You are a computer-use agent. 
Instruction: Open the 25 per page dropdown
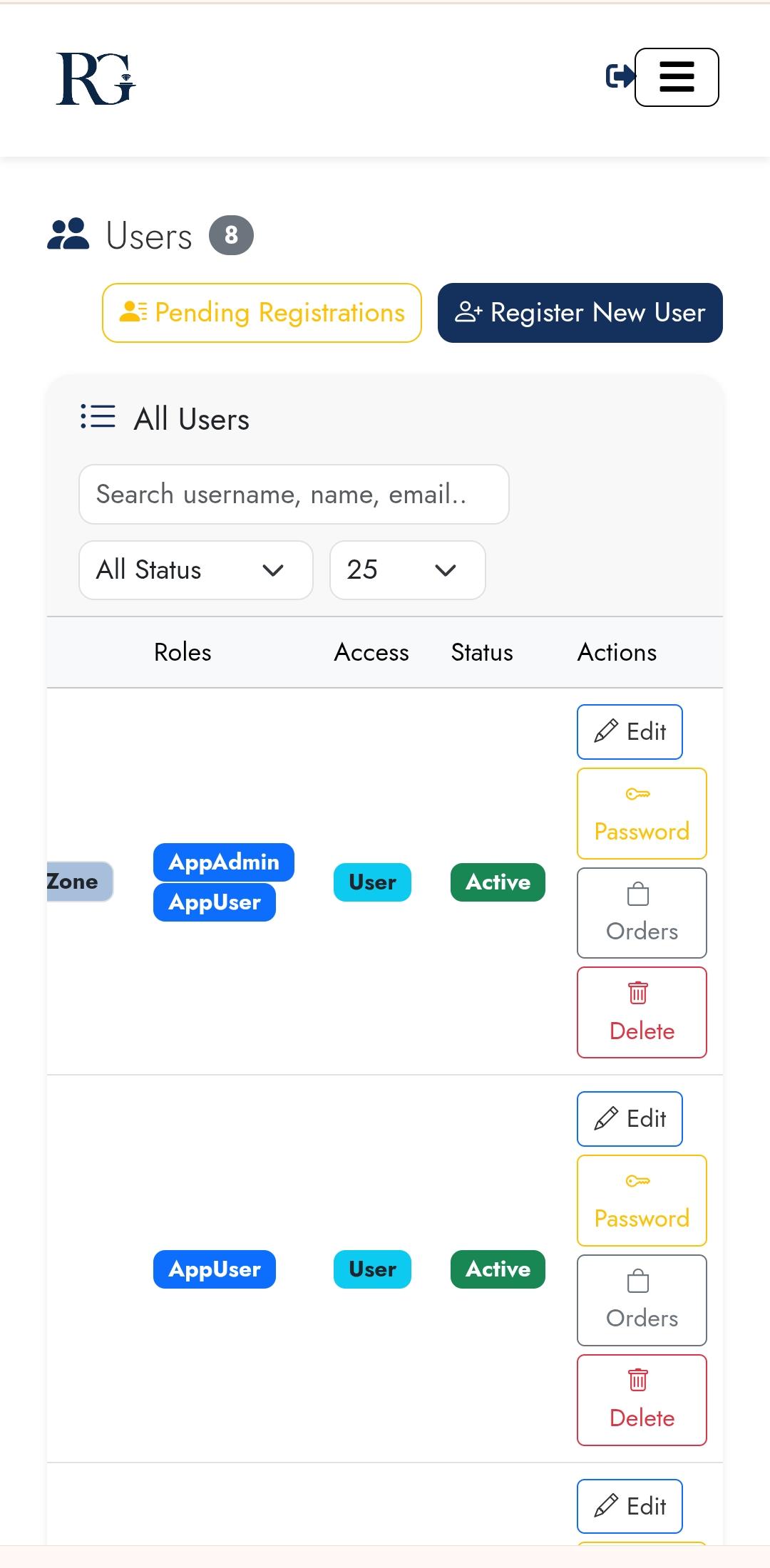(x=407, y=570)
